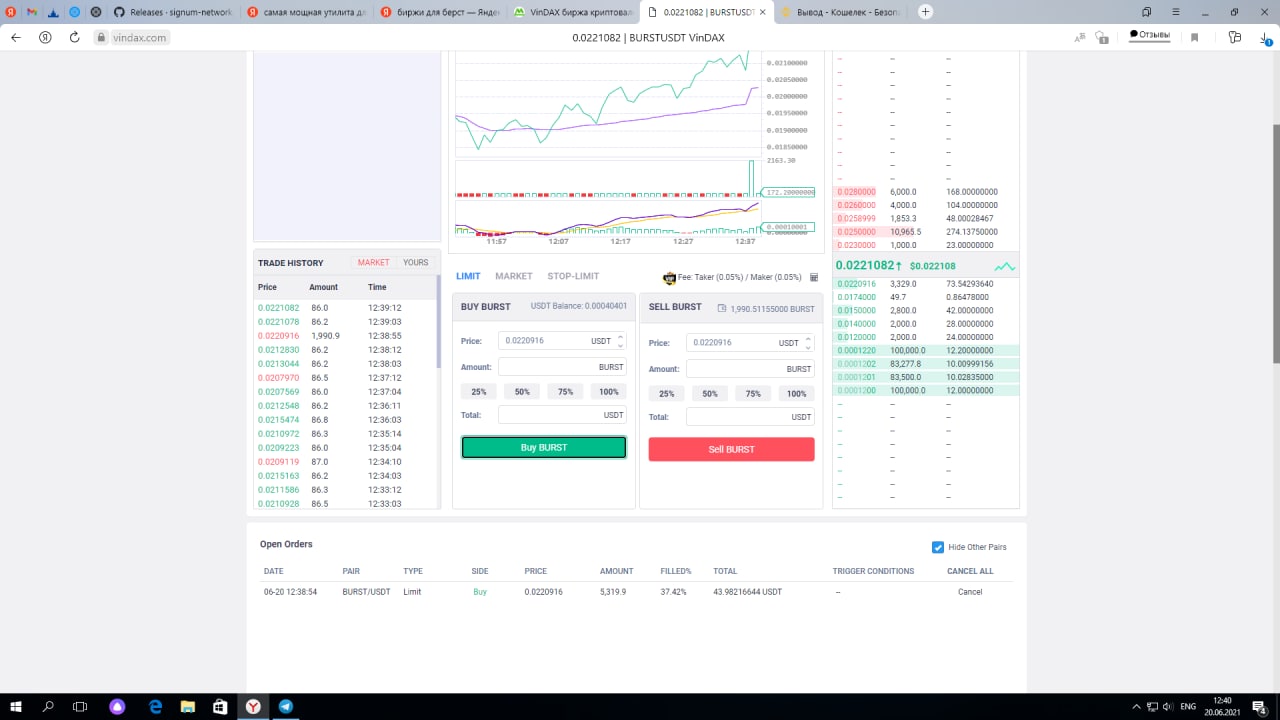1280x720 pixels.
Task: Click the VIP fee badge icon
Action: coord(669,277)
